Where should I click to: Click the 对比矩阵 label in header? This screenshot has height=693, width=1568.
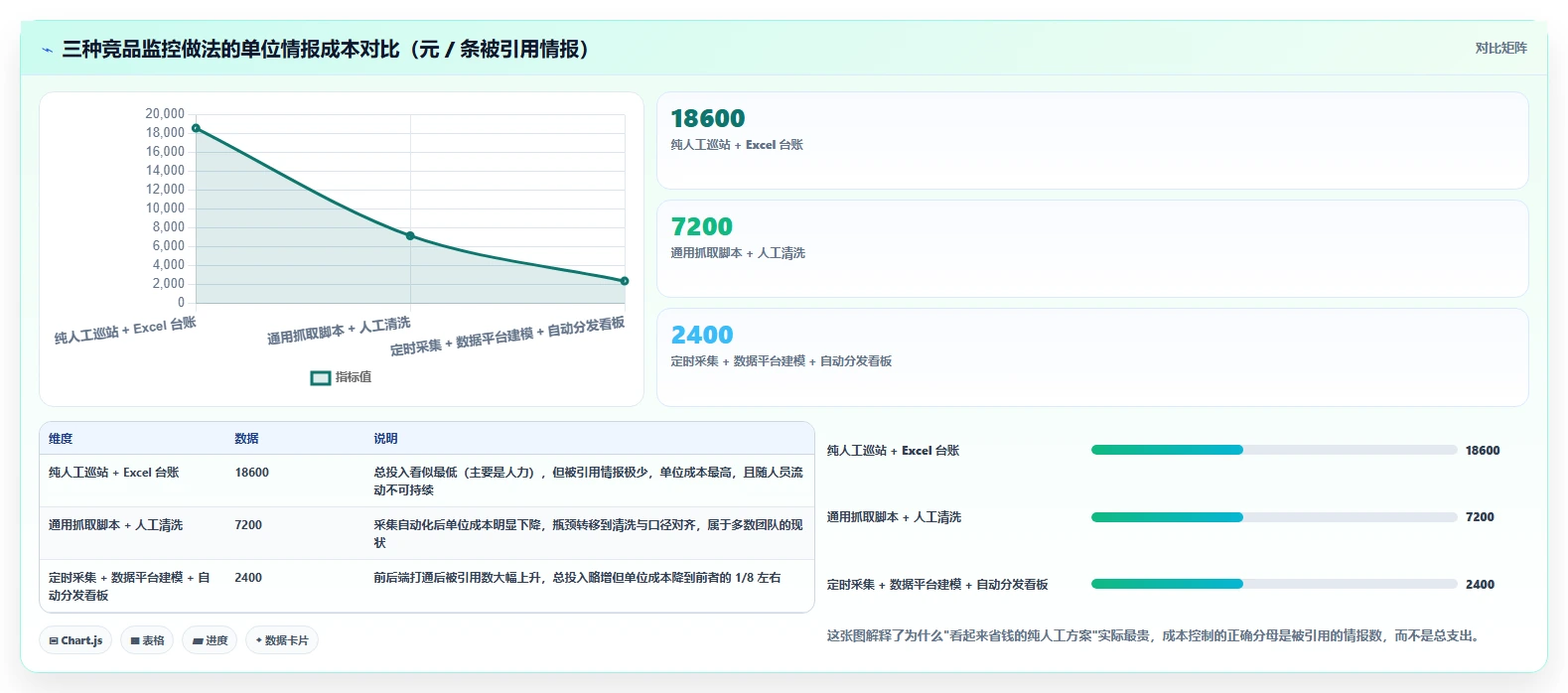[1500, 48]
